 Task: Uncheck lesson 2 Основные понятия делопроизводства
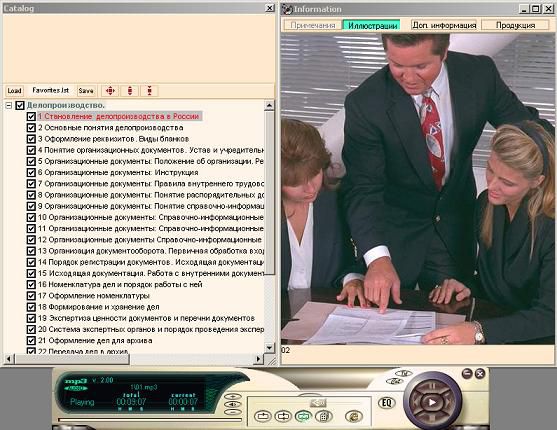(31, 128)
